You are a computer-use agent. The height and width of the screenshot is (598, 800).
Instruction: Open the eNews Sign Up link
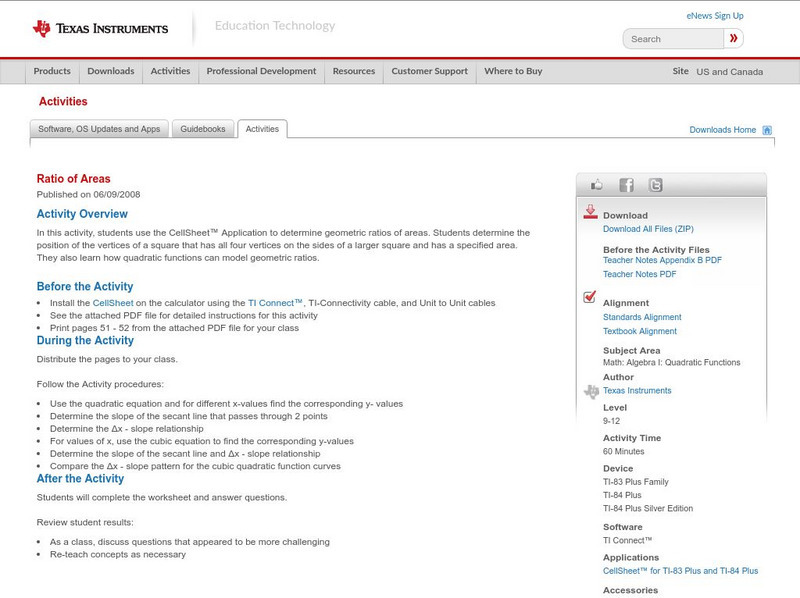[x=715, y=16]
